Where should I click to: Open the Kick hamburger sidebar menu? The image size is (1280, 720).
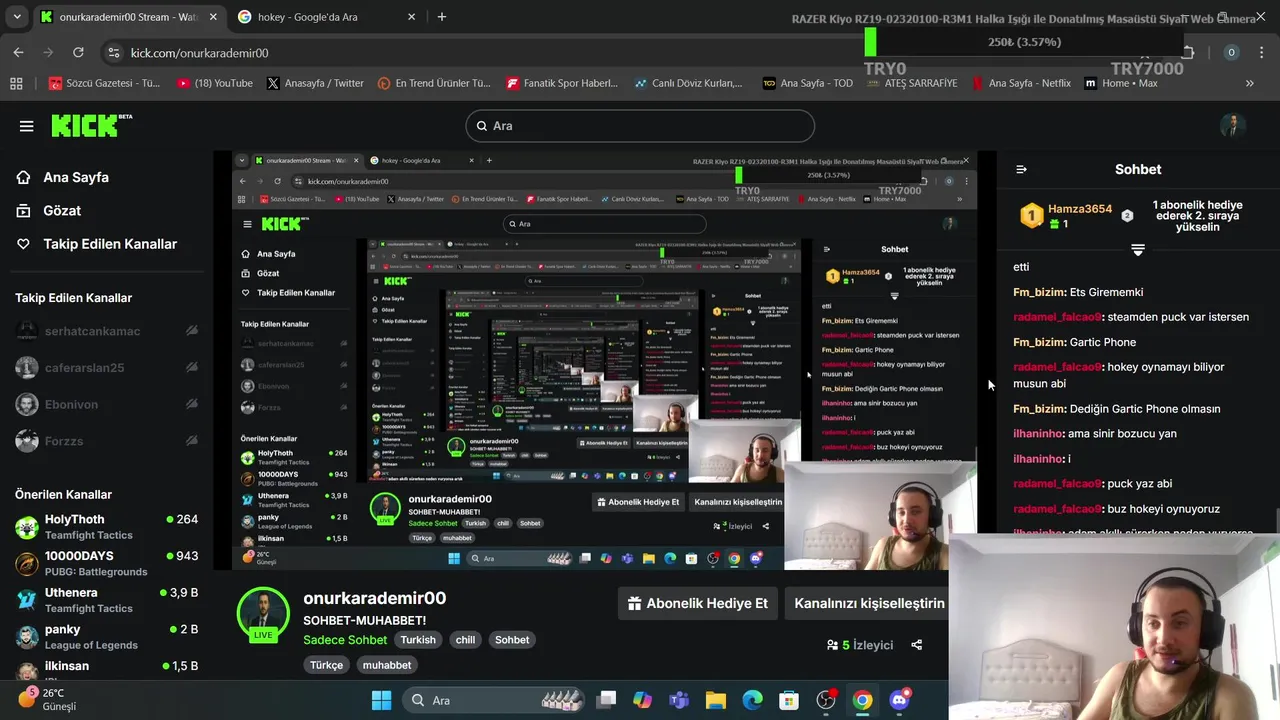[x=27, y=126]
